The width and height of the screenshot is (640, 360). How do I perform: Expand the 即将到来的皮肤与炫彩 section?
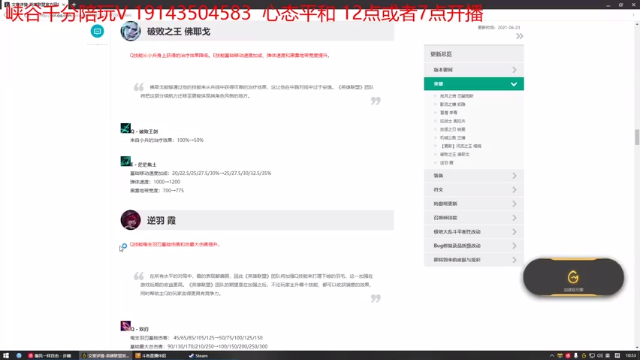tap(474, 260)
